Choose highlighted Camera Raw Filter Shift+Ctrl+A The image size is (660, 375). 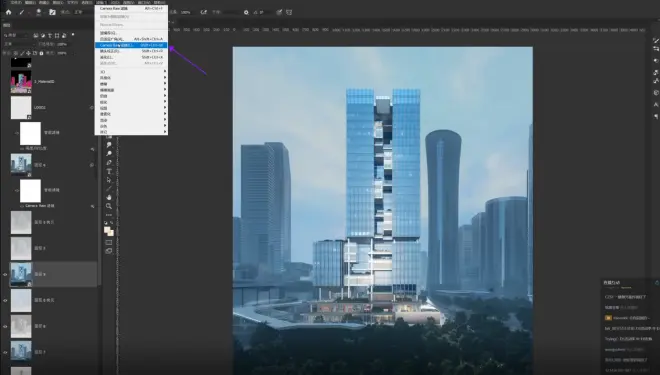click(131, 45)
